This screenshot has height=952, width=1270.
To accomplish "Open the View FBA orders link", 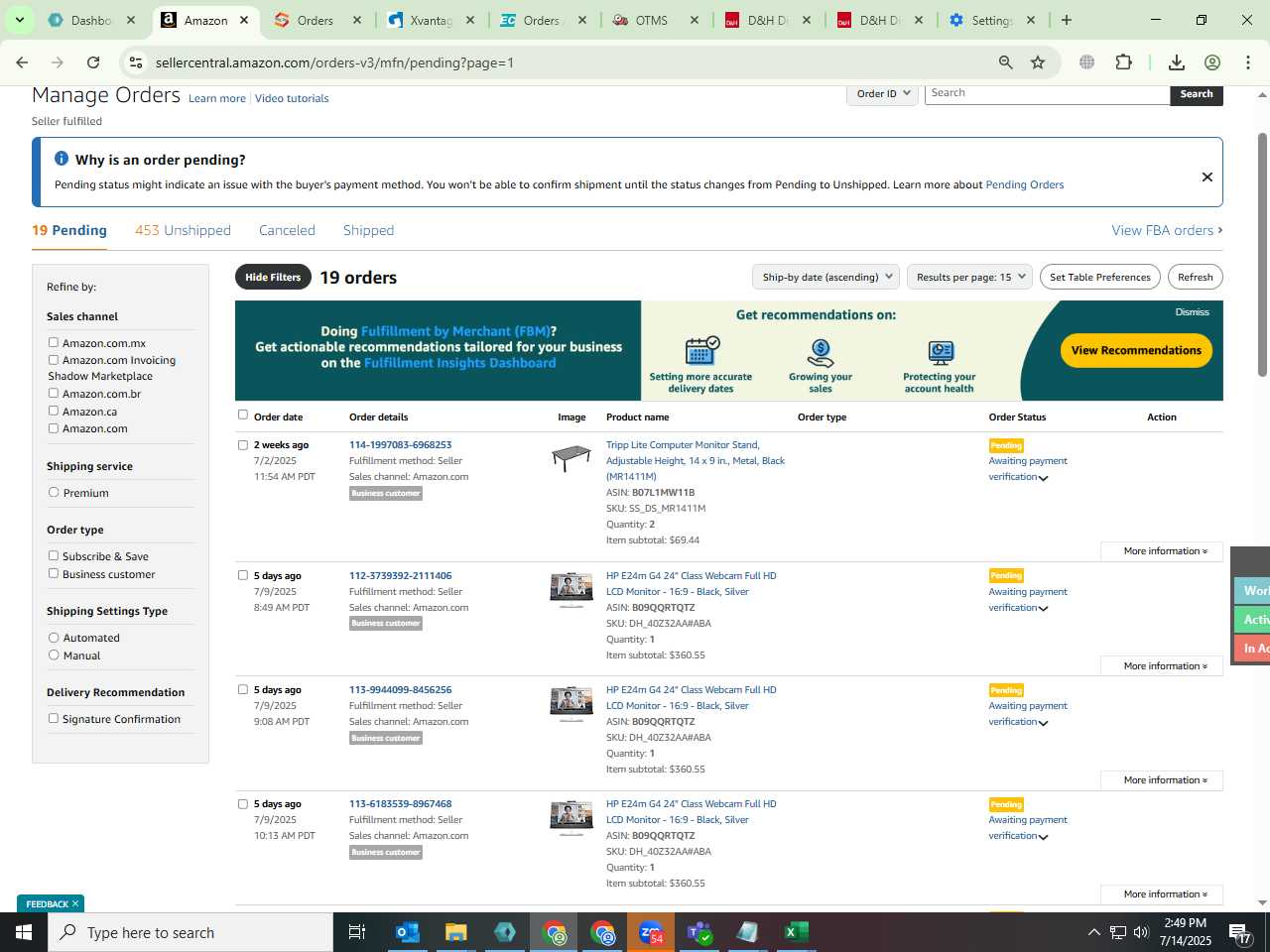I will (1167, 230).
